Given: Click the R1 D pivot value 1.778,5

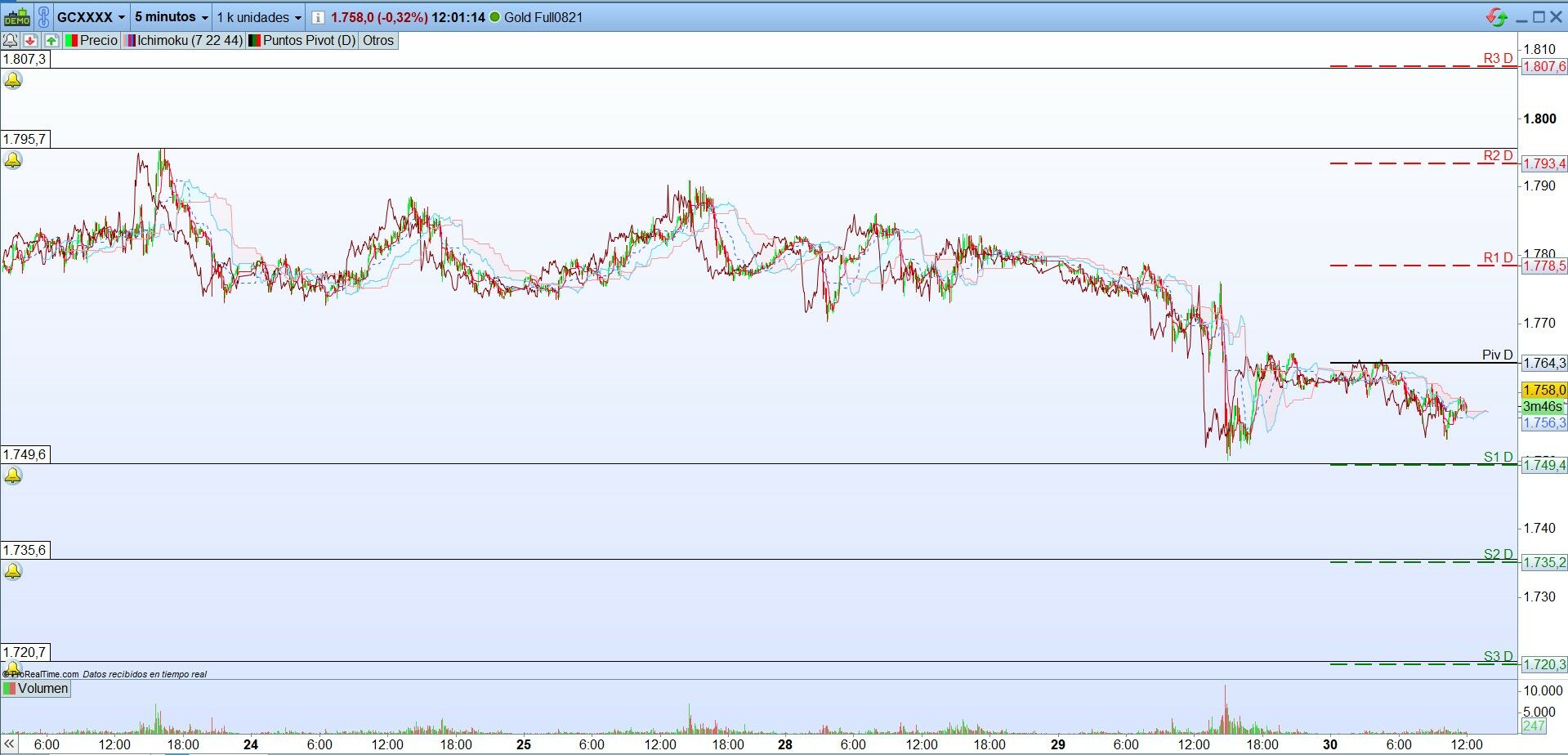Looking at the screenshot, I should [x=1543, y=266].
